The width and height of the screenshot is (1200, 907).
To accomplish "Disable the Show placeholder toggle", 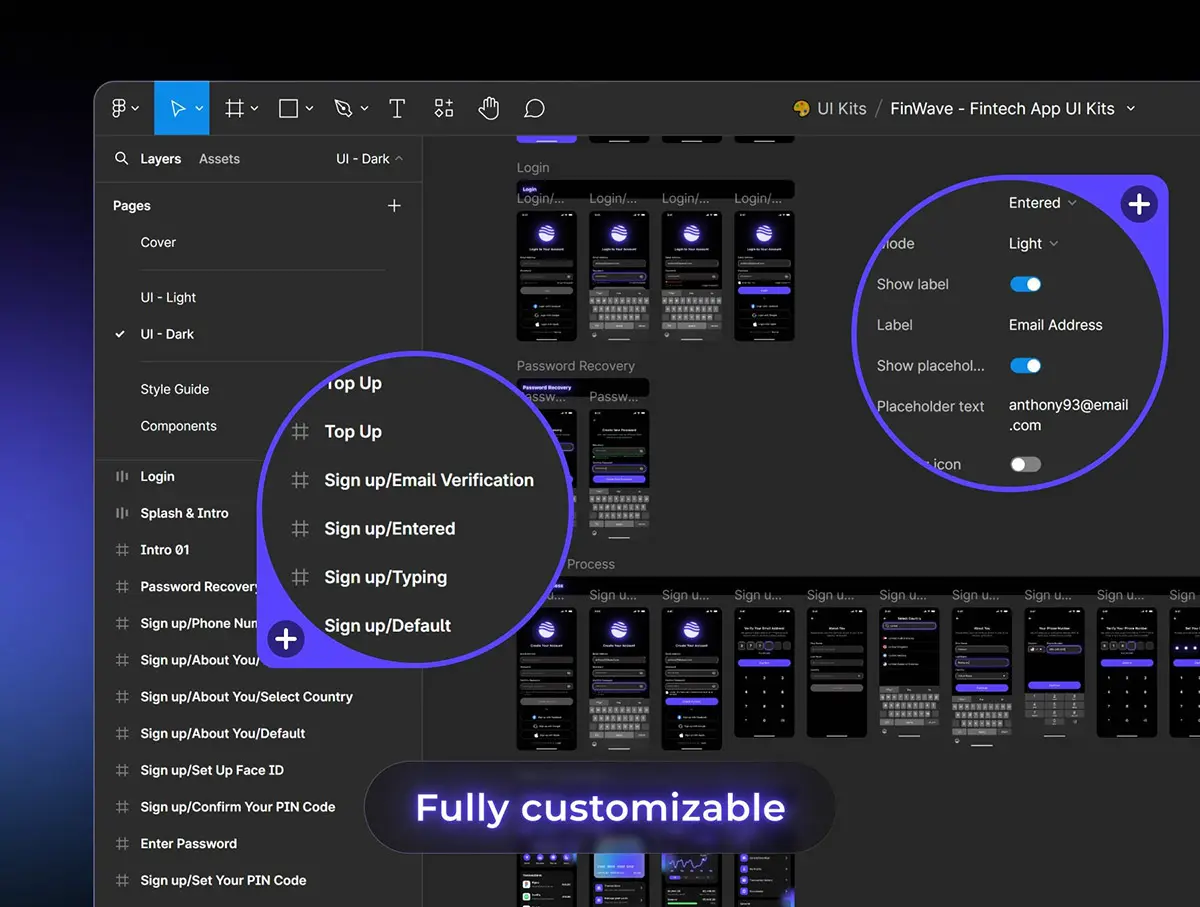I will coord(1025,366).
